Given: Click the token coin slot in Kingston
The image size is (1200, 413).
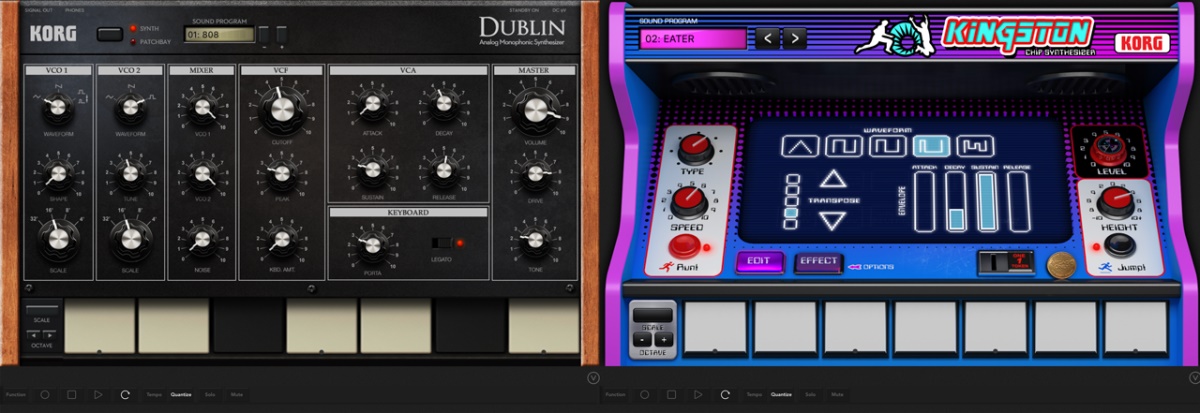Looking at the screenshot, I should [x=1006, y=262].
